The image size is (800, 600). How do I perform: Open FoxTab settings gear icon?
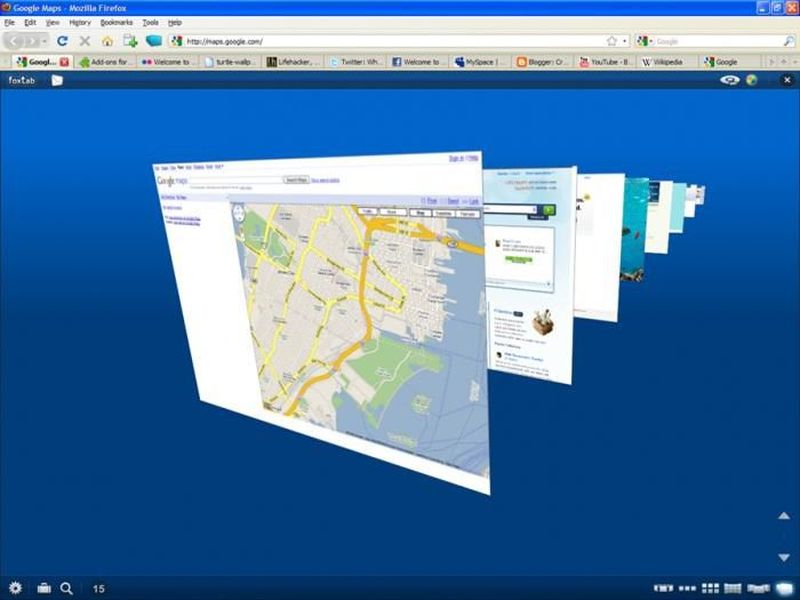coord(15,588)
